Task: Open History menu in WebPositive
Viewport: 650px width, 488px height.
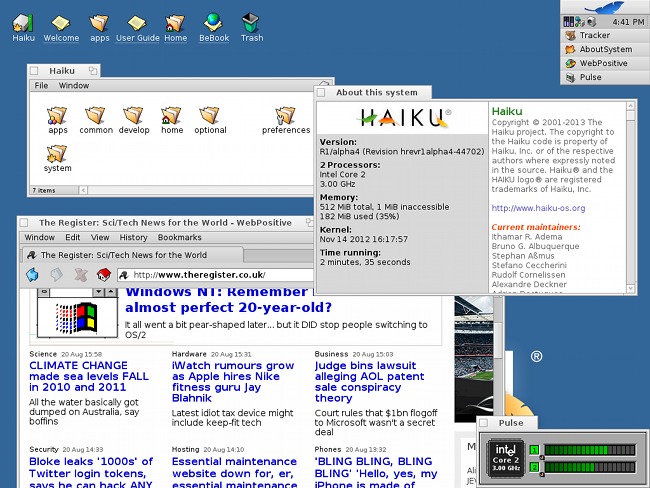Action: tap(133, 237)
